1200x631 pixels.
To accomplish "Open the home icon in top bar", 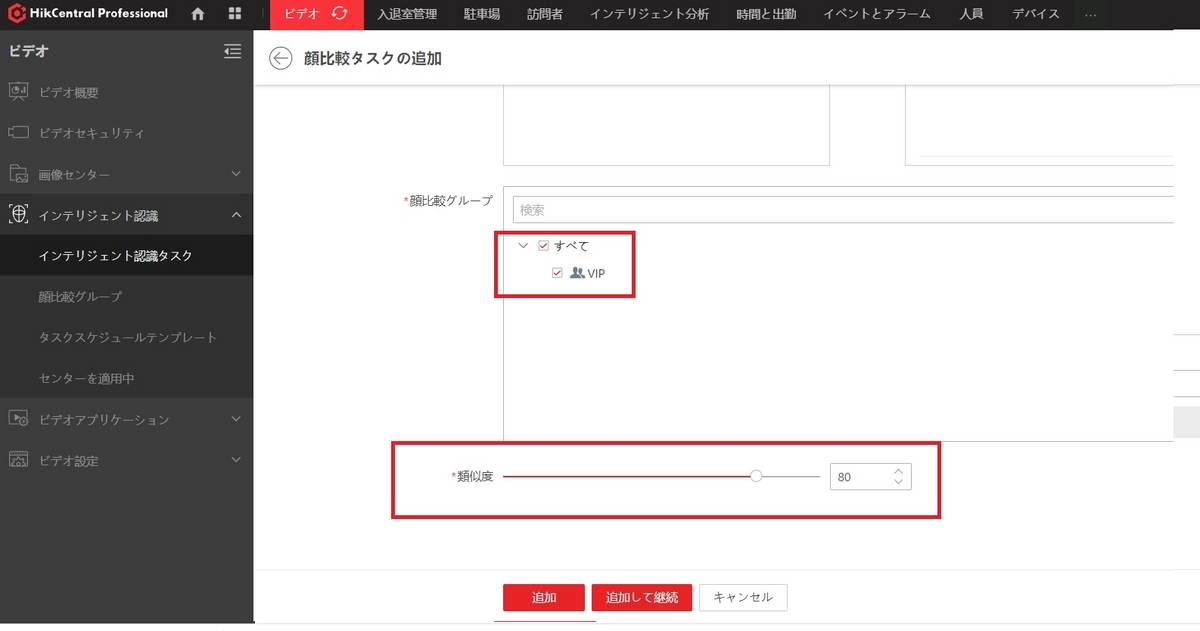I will (x=198, y=14).
